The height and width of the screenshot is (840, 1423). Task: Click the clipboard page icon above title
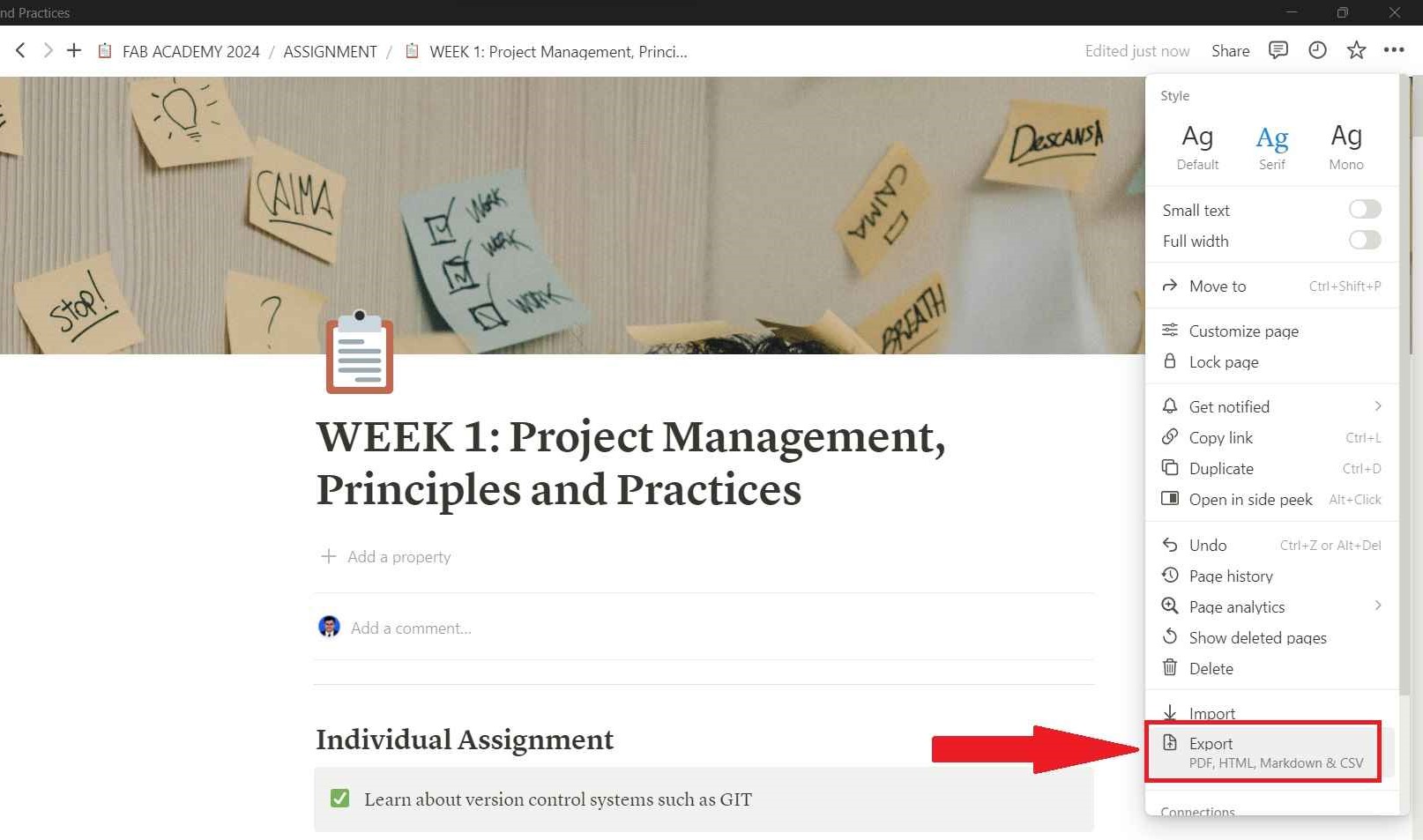pos(359,352)
